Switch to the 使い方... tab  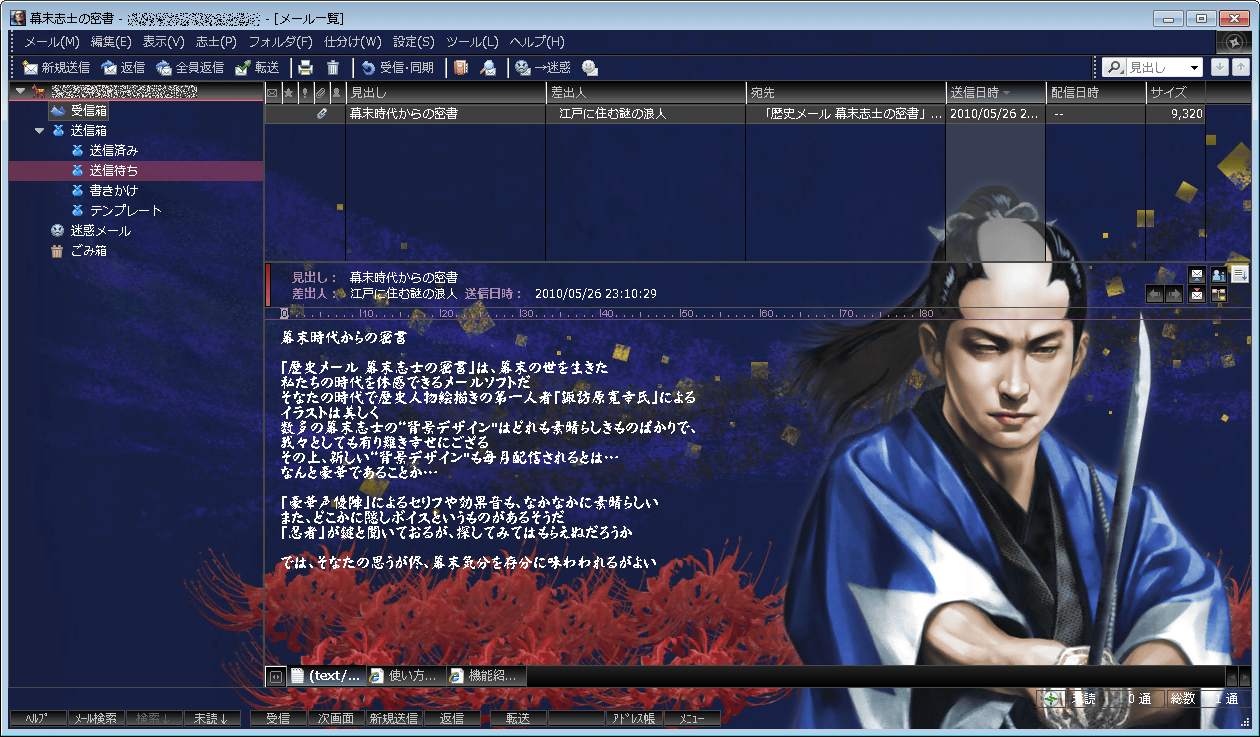[408, 675]
